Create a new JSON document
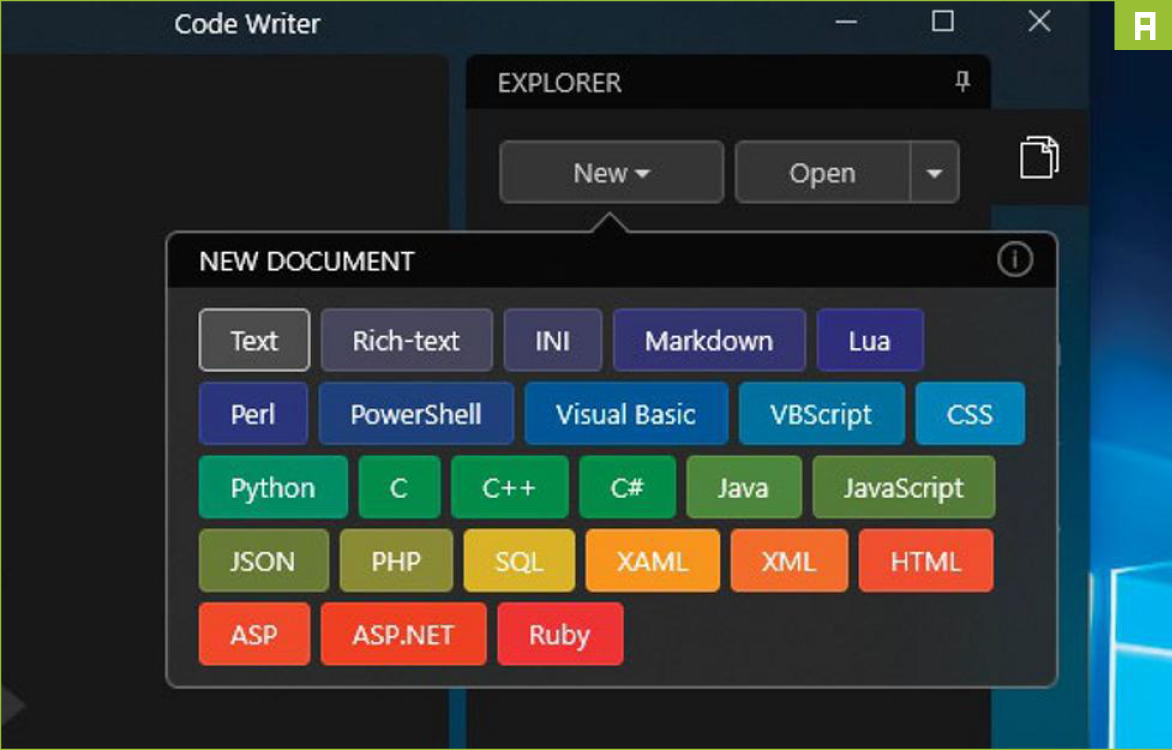Viewport: 1172px width, 750px height. click(264, 560)
